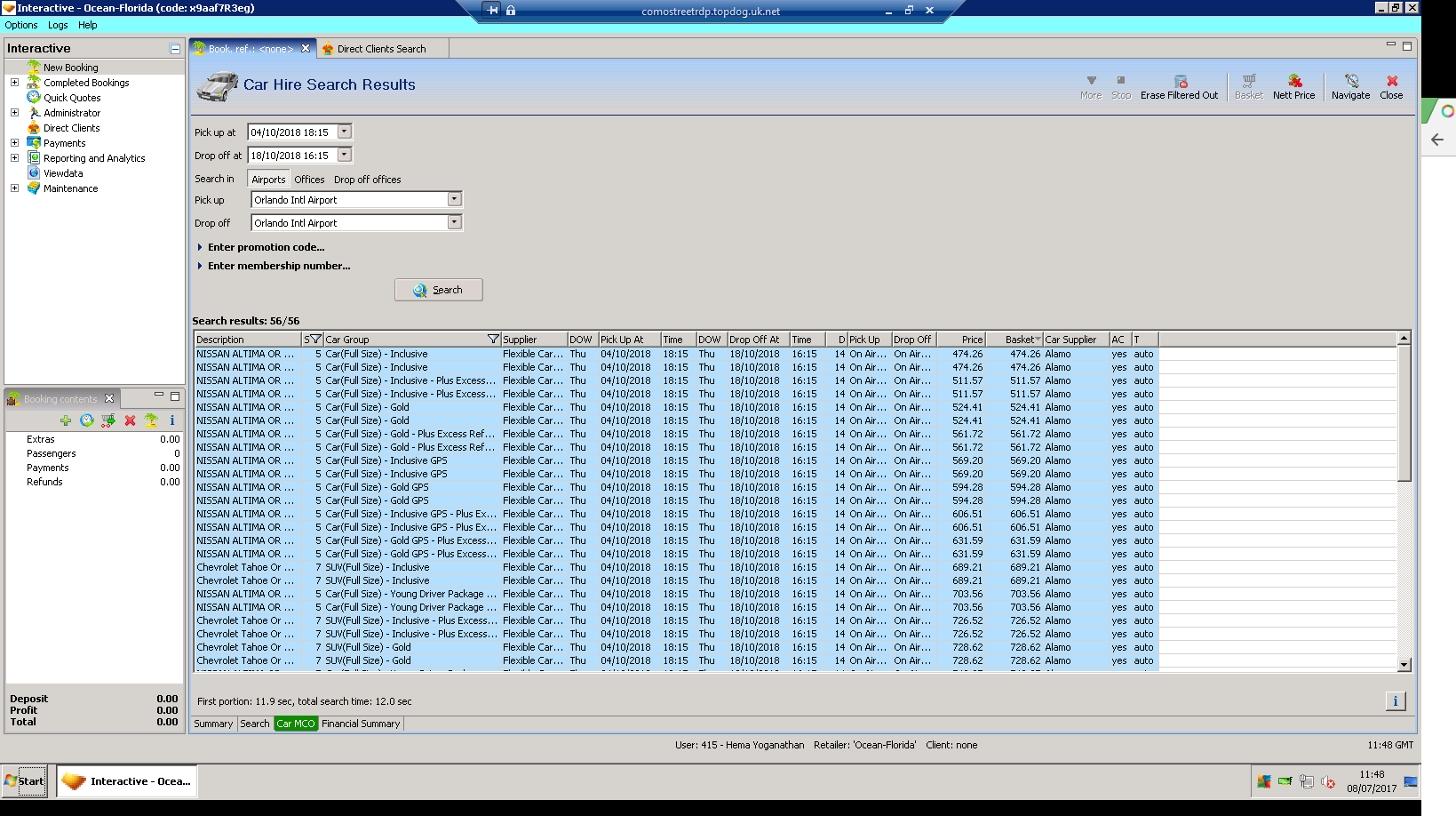Click the blue info icon in Booking contents
Screen dimensions: 1456x816
pos(172,420)
